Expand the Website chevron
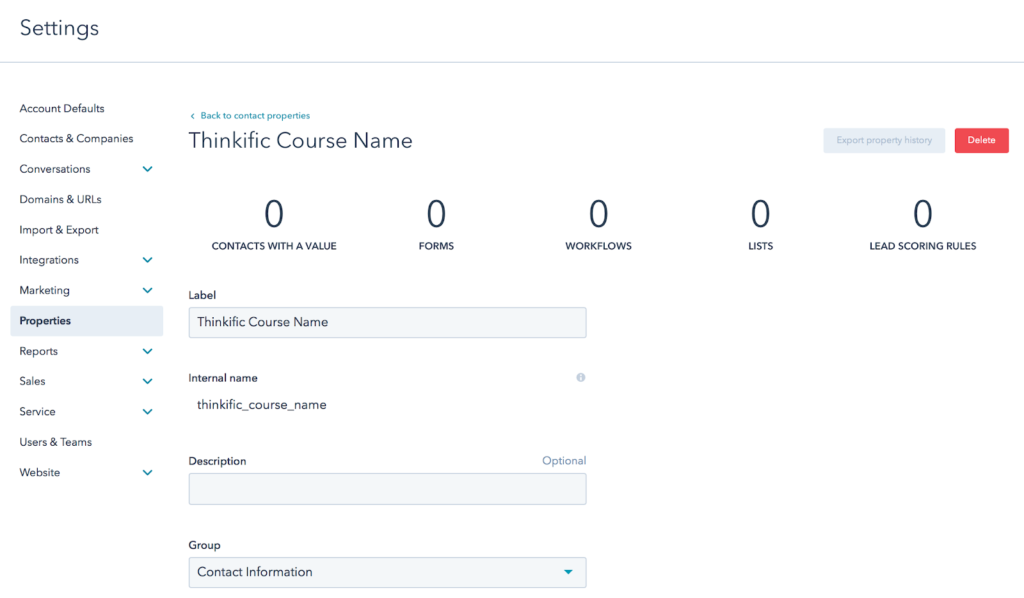The height and width of the screenshot is (598, 1024). [x=148, y=473]
